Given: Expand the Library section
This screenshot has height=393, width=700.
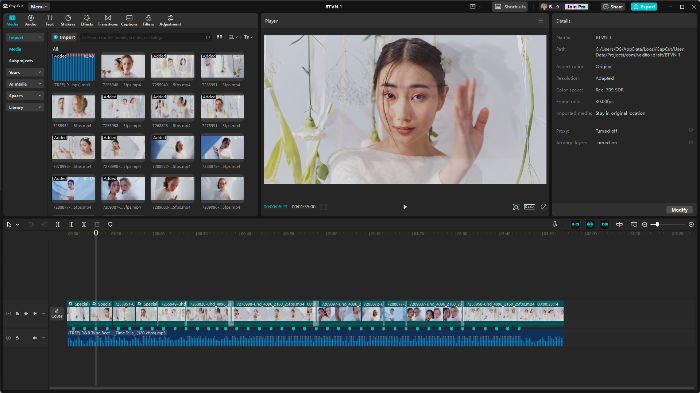Looking at the screenshot, I should (25, 108).
